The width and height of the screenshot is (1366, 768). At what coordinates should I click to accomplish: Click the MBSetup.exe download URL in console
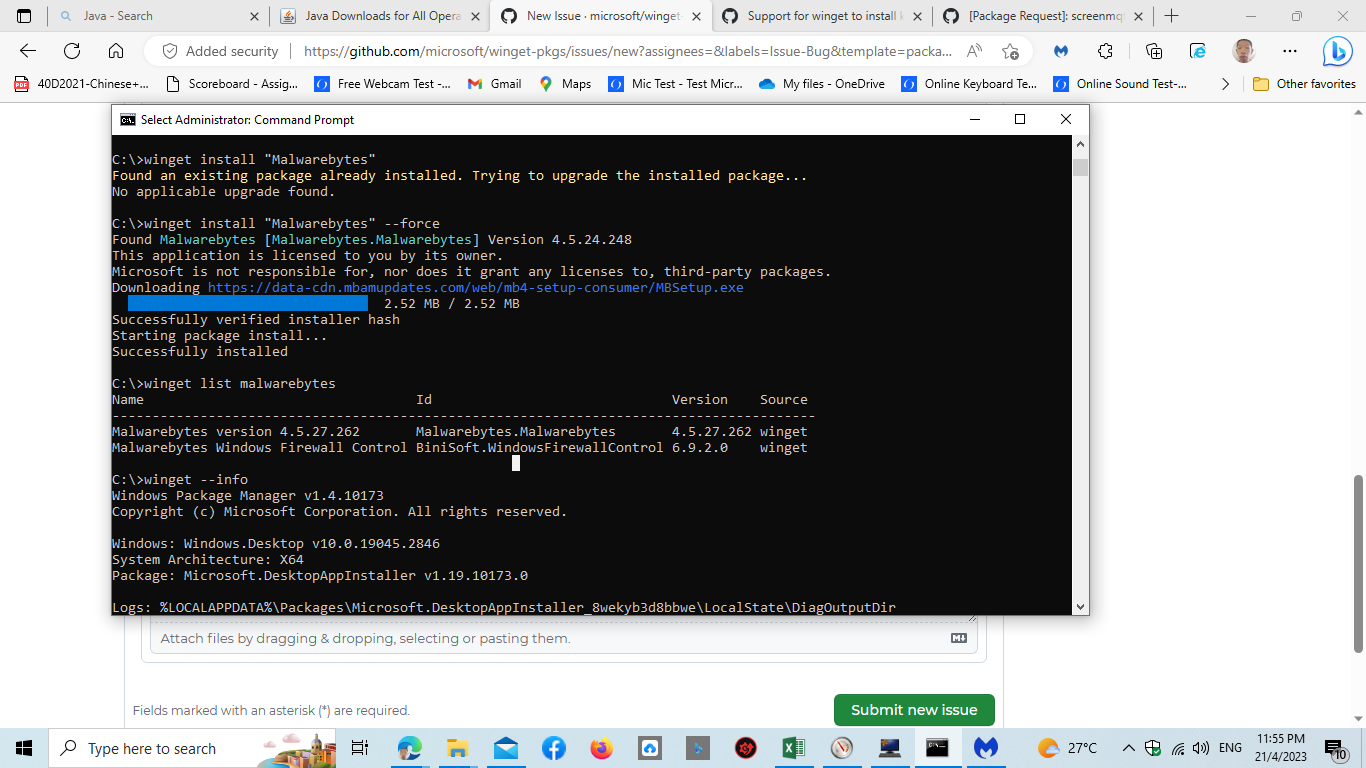[x=476, y=288]
